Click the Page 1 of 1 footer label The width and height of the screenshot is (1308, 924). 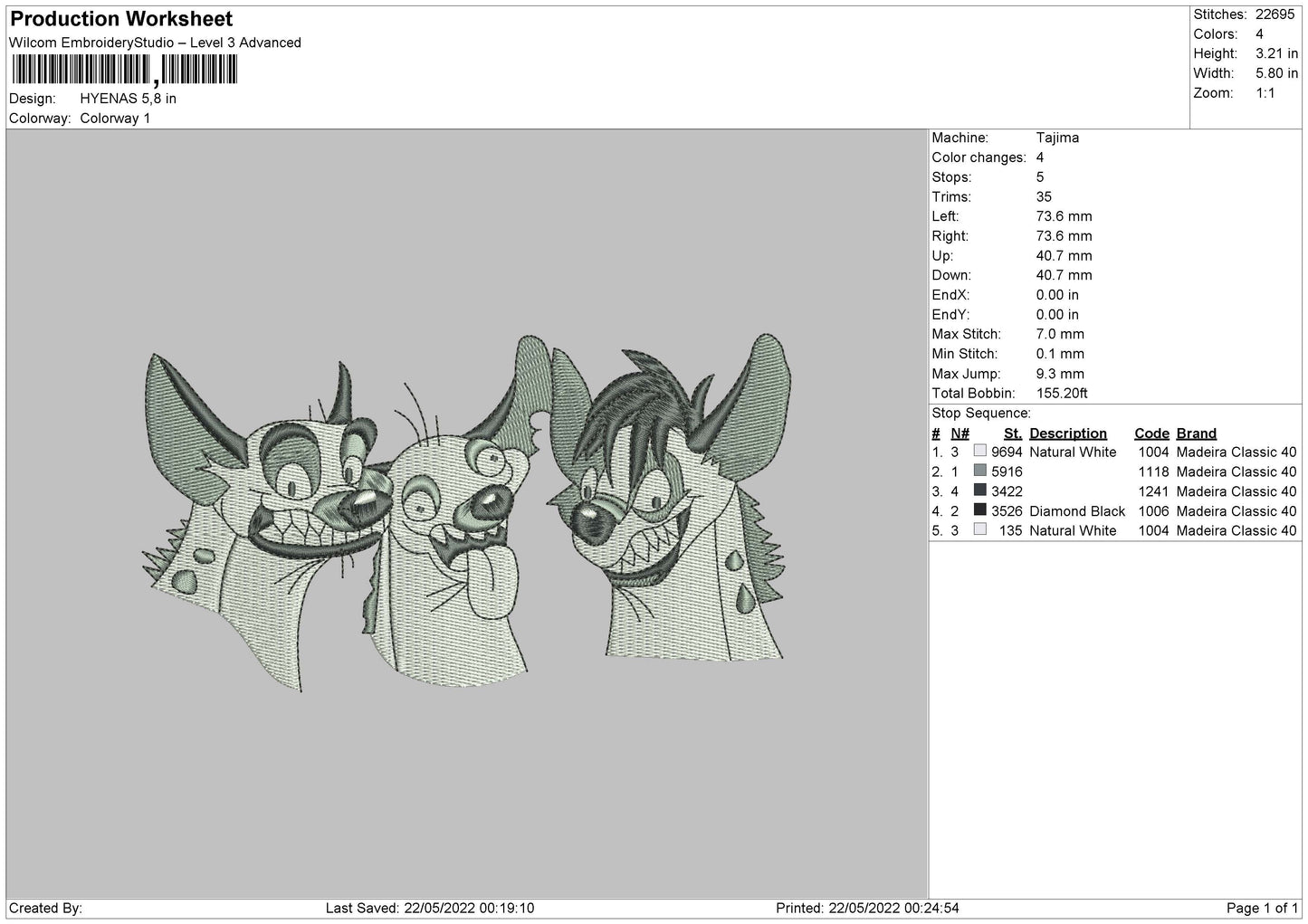[x=1262, y=908]
